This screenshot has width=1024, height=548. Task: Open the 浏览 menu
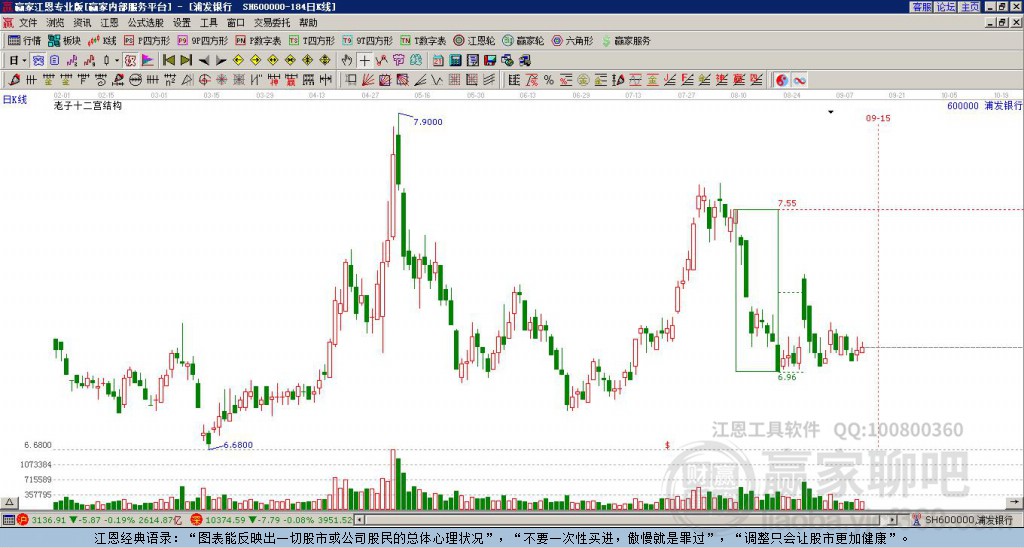55,23
